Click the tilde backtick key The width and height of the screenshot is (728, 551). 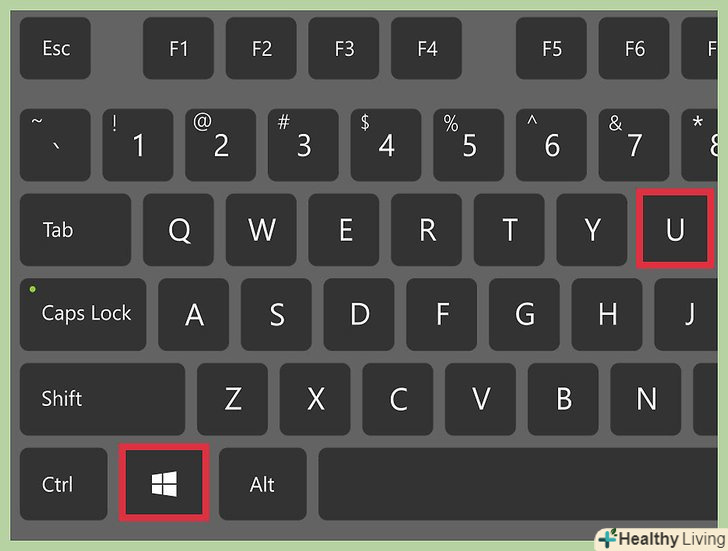(x=55, y=145)
